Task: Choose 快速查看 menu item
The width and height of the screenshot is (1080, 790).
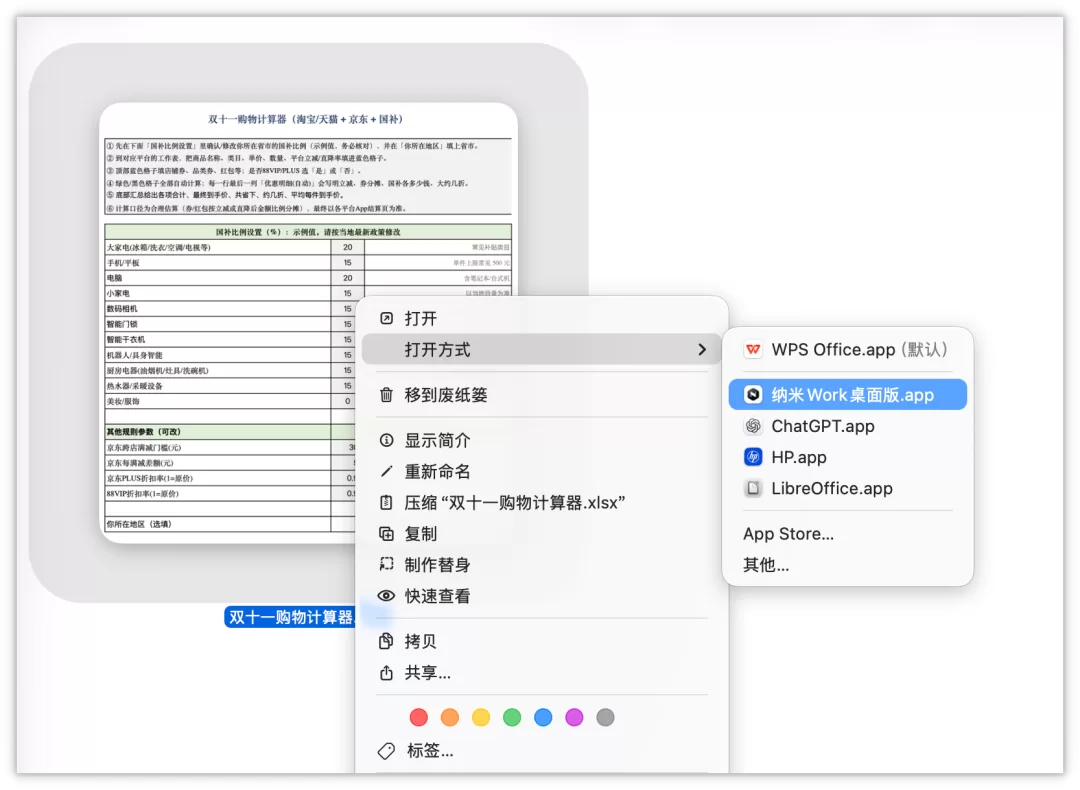Action: 541,596
